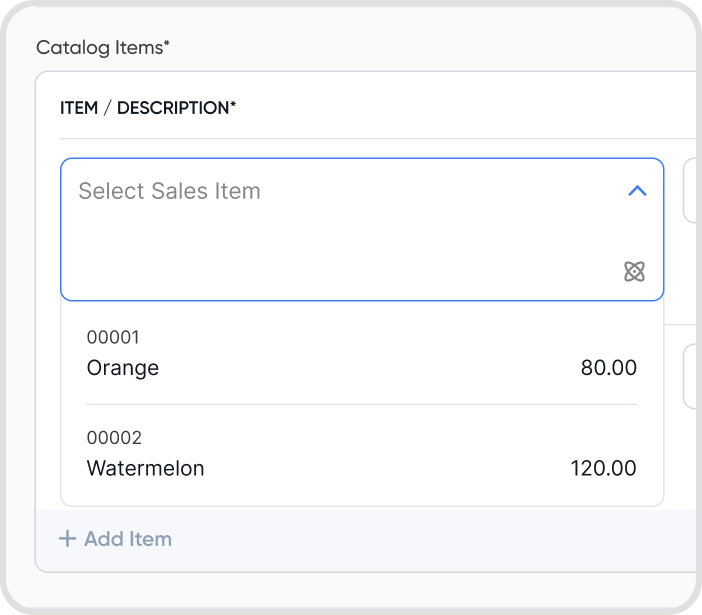Select the 80.00 price entry

click(608, 367)
